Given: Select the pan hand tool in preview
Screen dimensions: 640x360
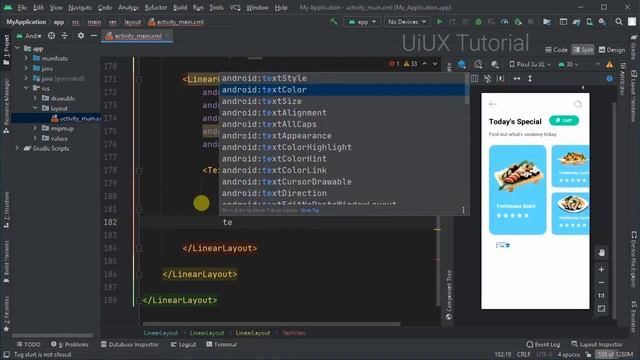Looking at the screenshot, I should click(x=601, y=253).
